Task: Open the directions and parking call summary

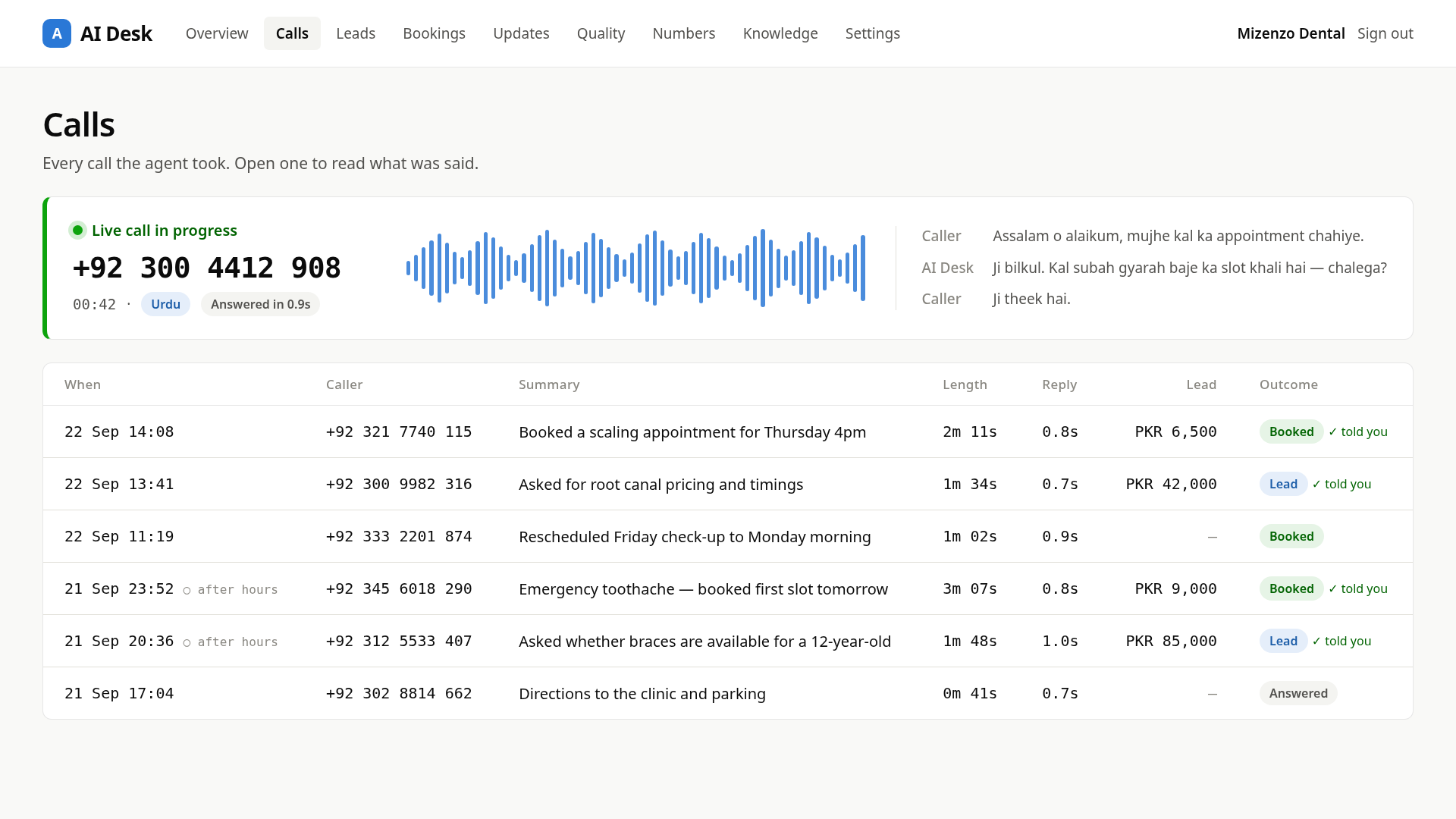Action: point(642,694)
